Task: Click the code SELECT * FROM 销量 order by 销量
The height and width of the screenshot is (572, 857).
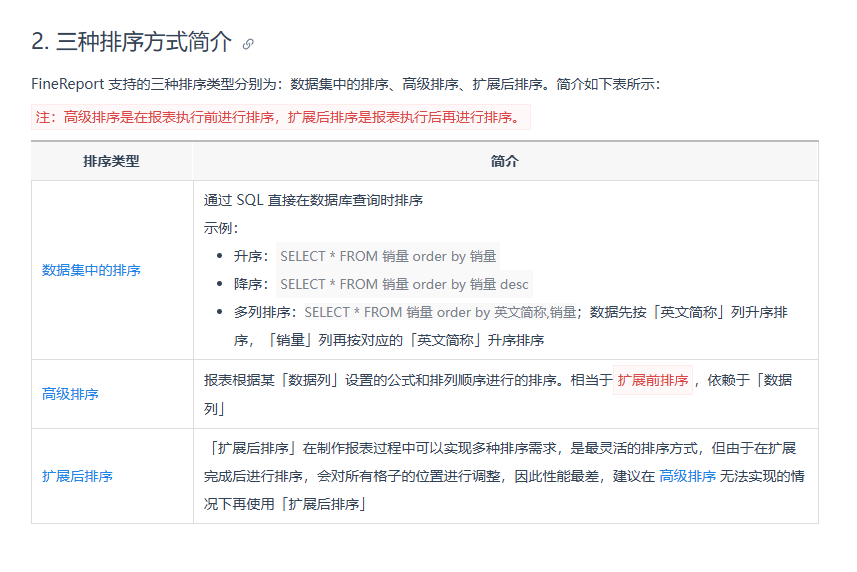Action: coord(388,256)
